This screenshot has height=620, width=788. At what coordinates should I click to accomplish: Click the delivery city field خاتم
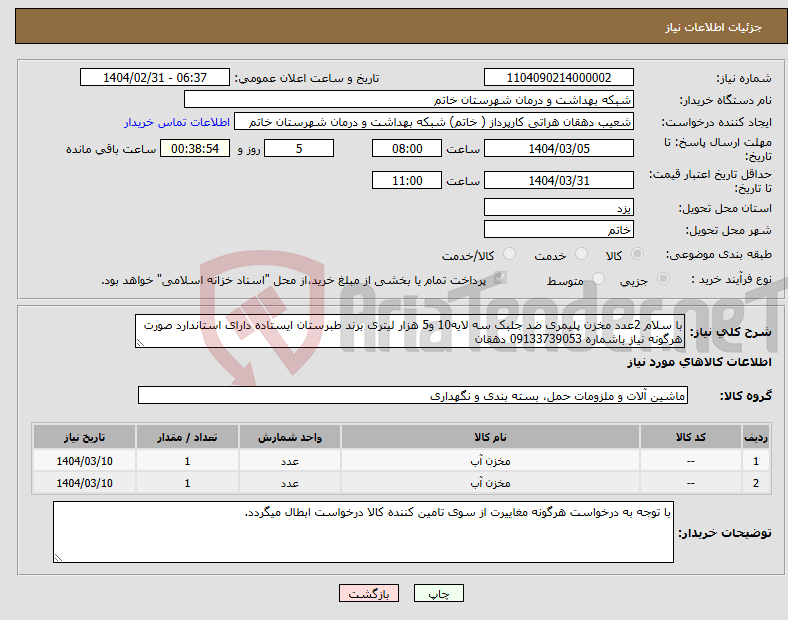[558, 230]
